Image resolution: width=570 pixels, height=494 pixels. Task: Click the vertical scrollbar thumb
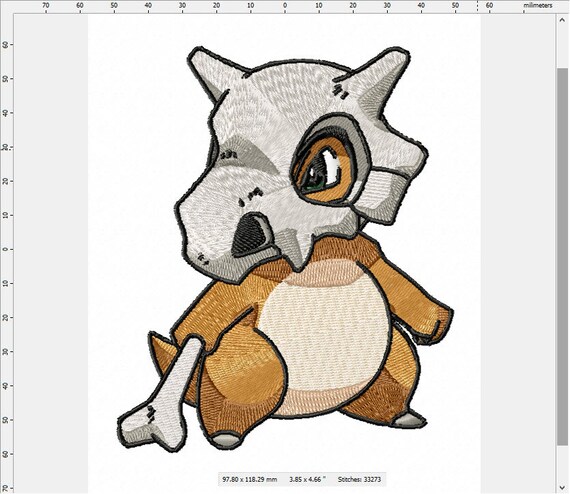(x=562, y=256)
